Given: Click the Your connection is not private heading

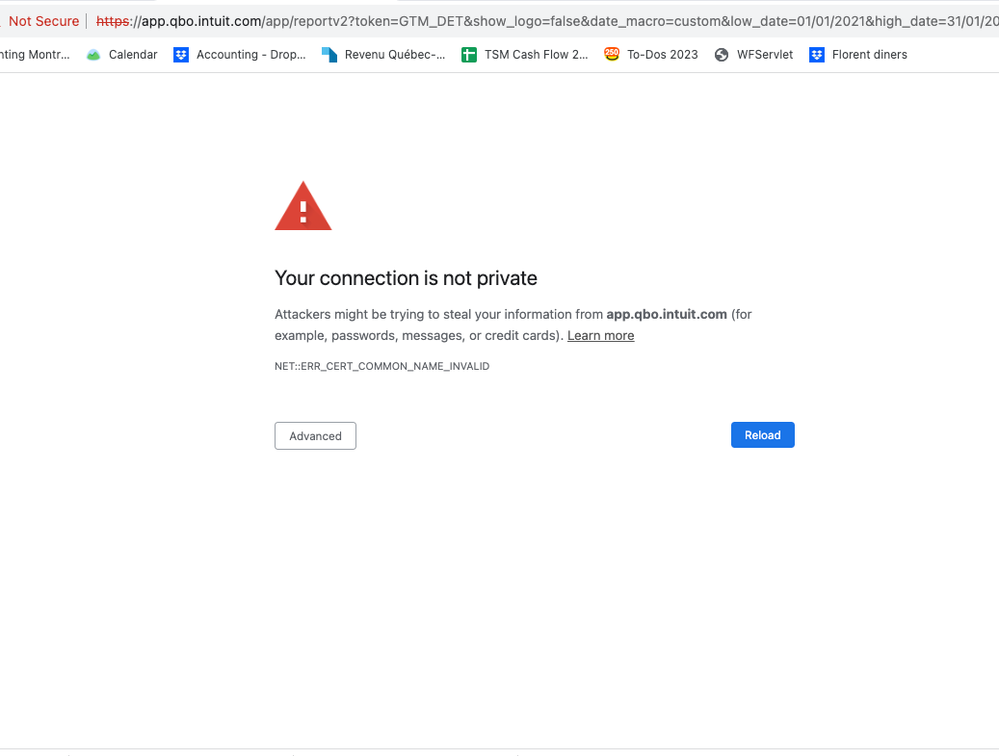Looking at the screenshot, I should click(406, 278).
